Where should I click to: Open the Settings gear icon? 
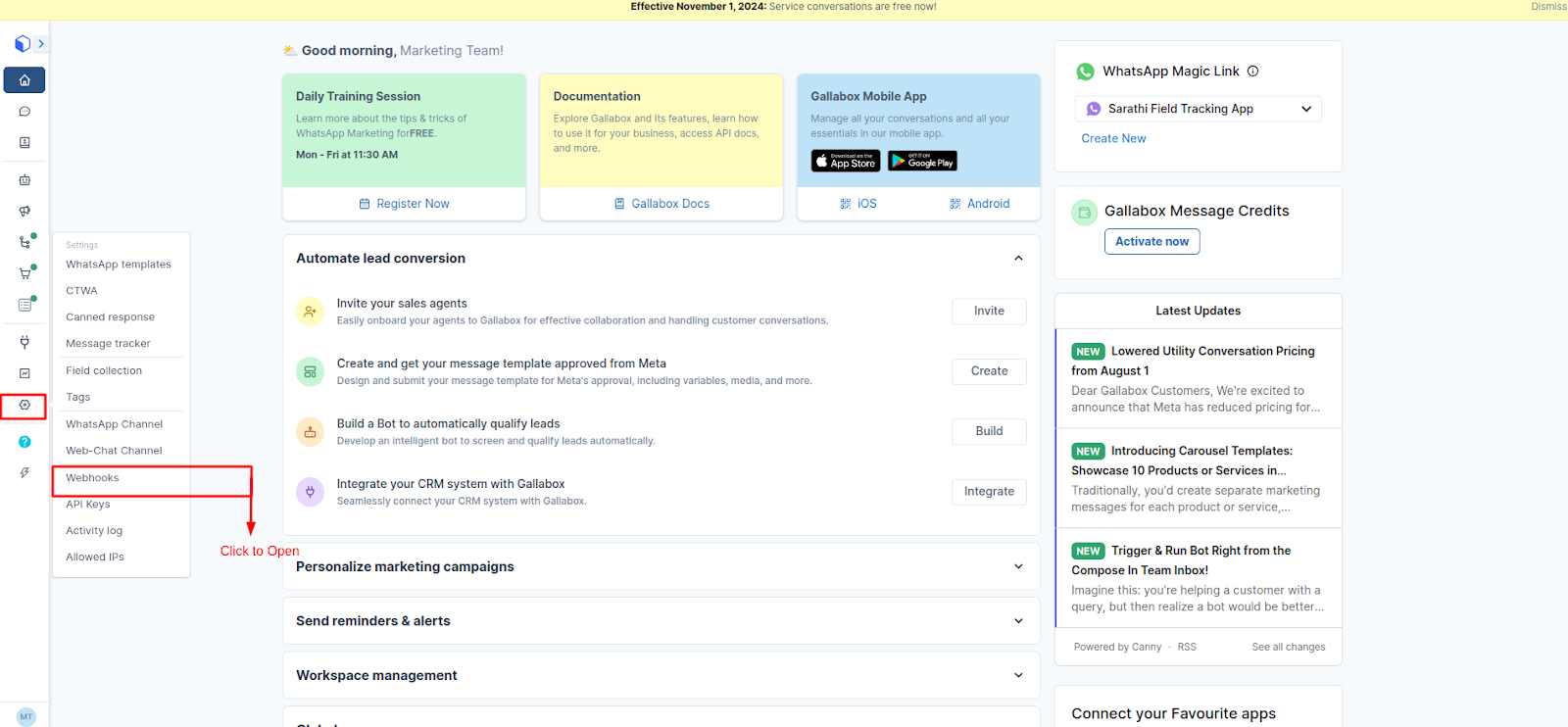pos(24,405)
